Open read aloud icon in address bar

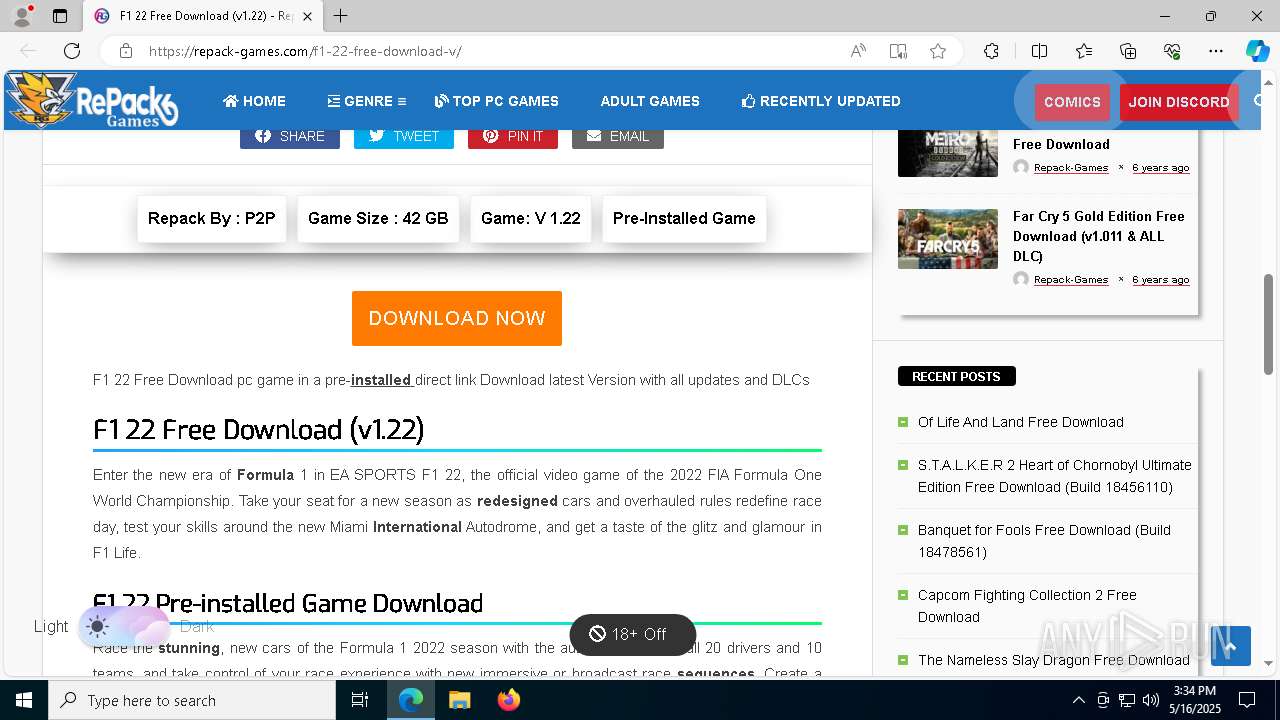[858, 51]
